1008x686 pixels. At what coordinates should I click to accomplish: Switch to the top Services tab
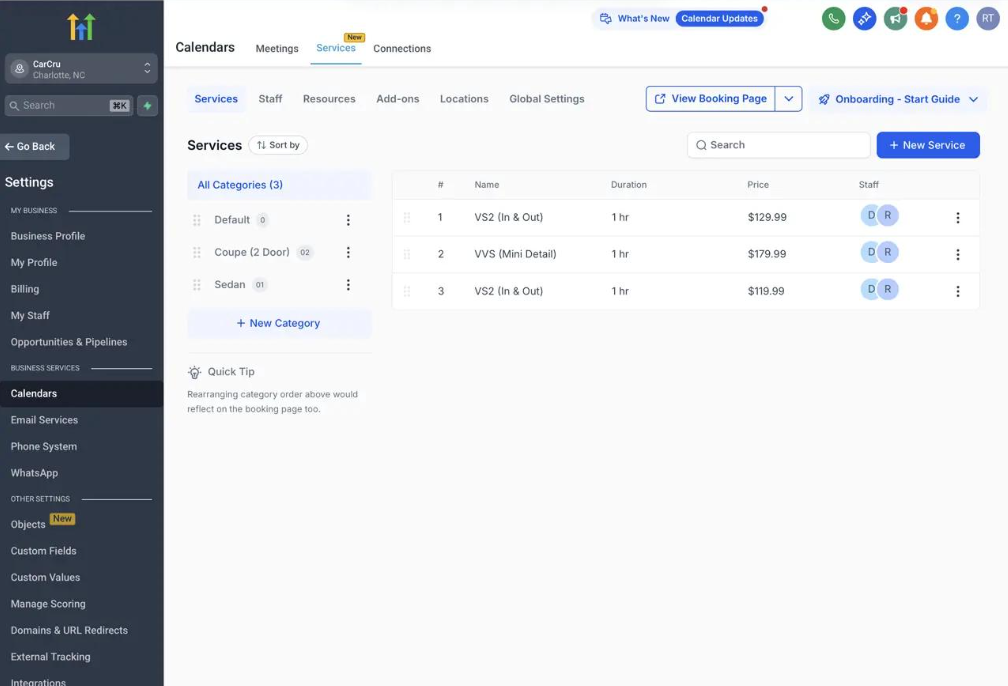pos(336,48)
